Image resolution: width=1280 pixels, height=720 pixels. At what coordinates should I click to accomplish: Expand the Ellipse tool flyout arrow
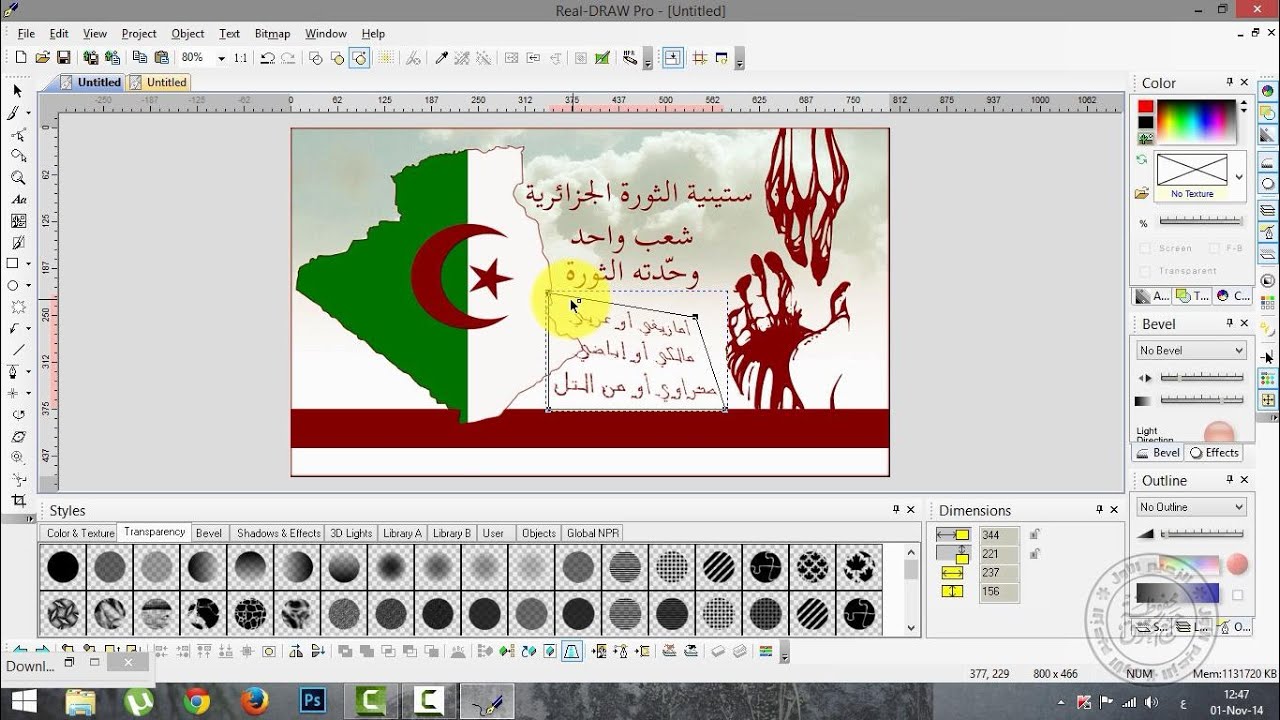click(28, 286)
